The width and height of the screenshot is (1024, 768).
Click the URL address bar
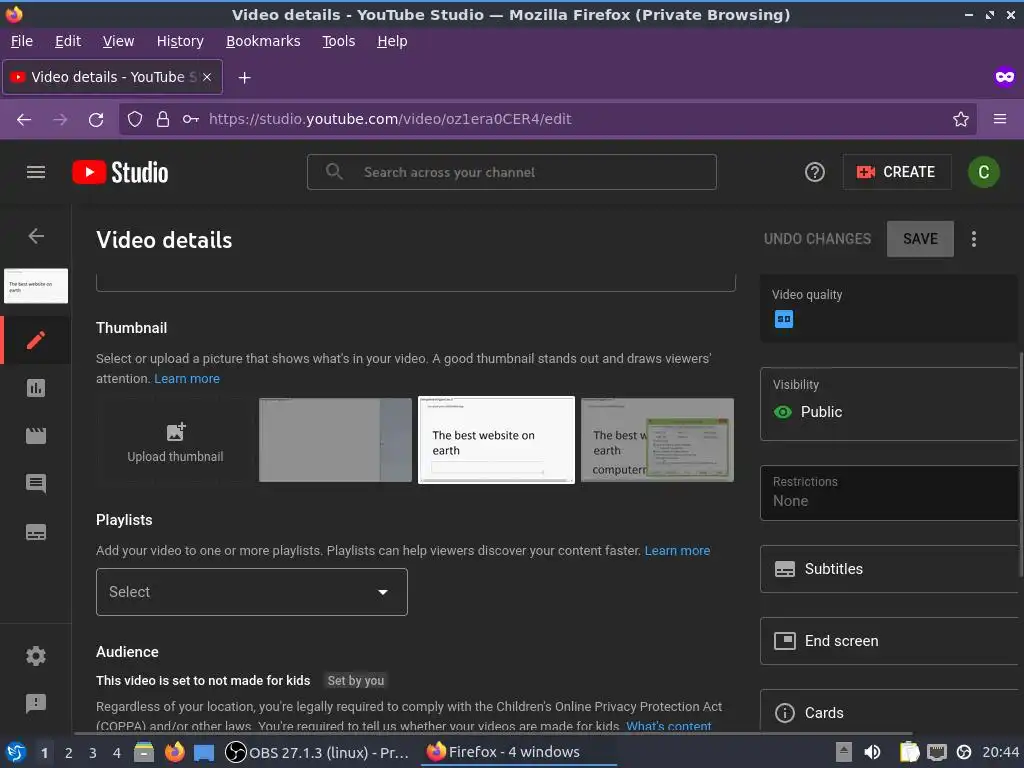click(547, 119)
